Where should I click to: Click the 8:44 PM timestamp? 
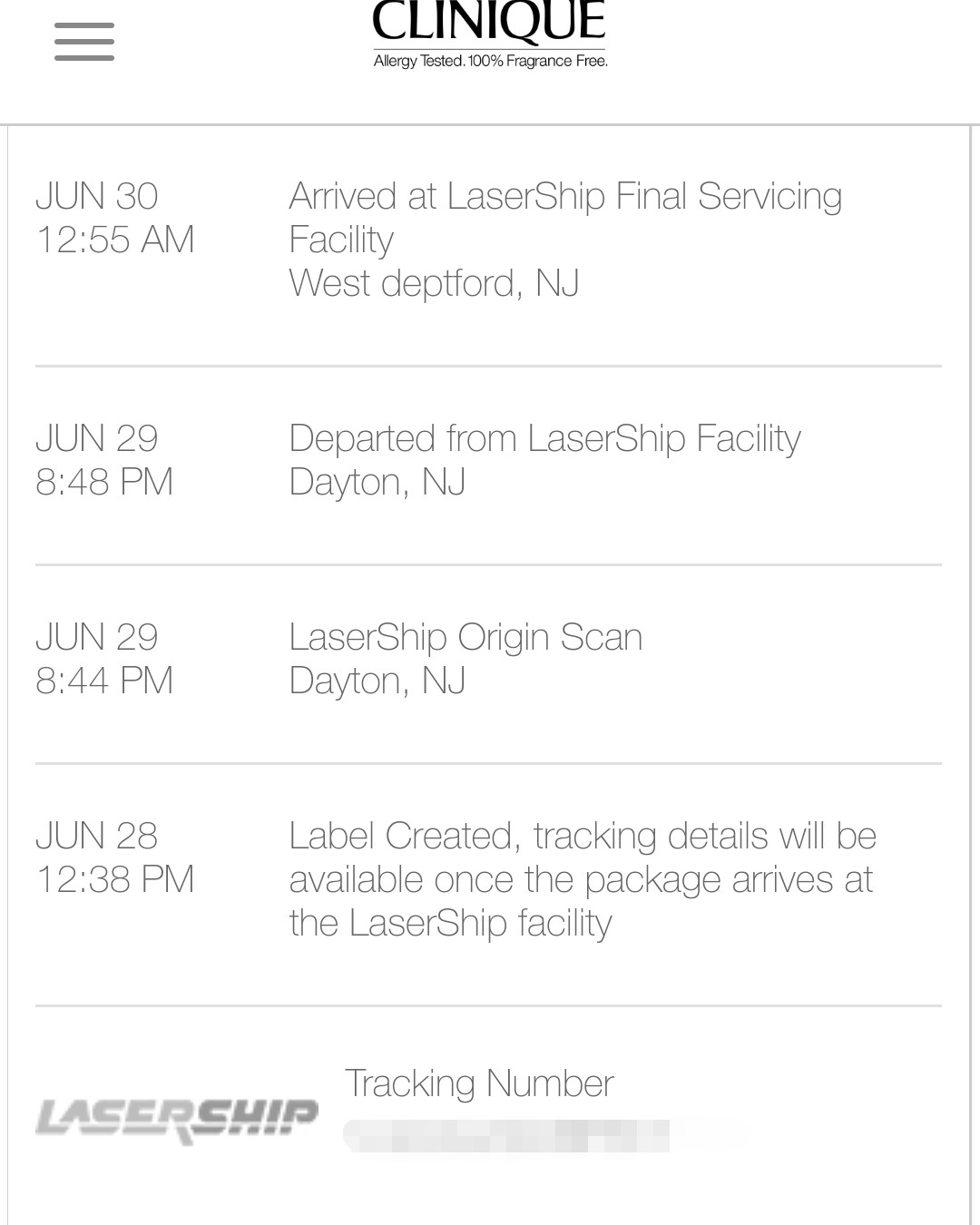pos(104,681)
